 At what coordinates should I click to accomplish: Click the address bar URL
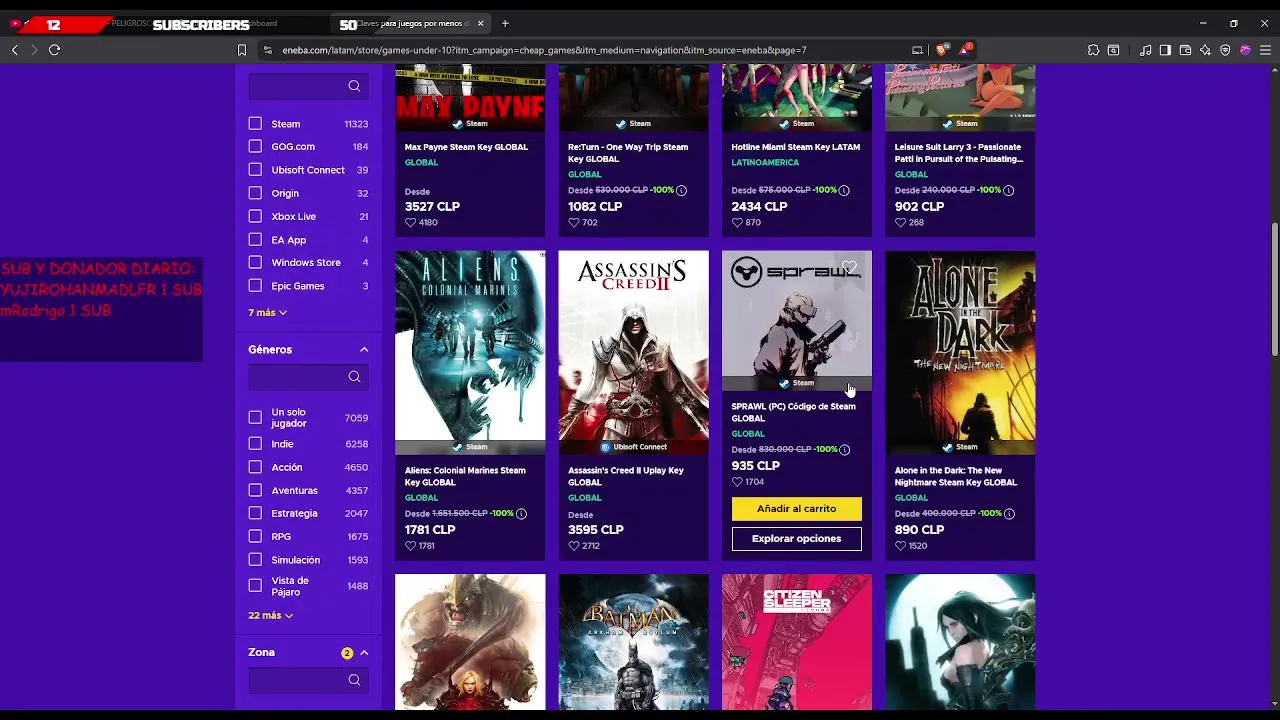pos(544,50)
